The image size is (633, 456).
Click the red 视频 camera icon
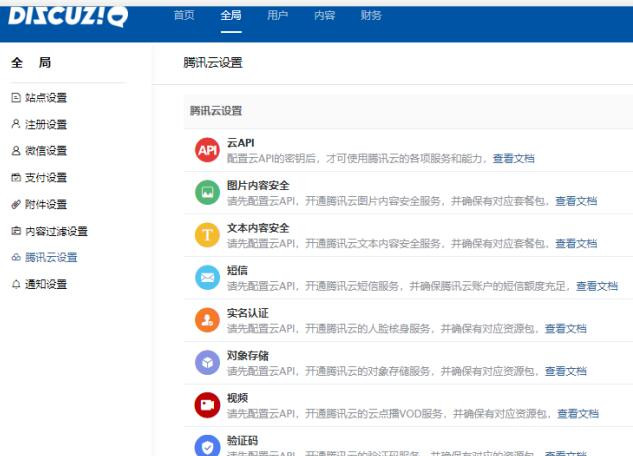207,405
